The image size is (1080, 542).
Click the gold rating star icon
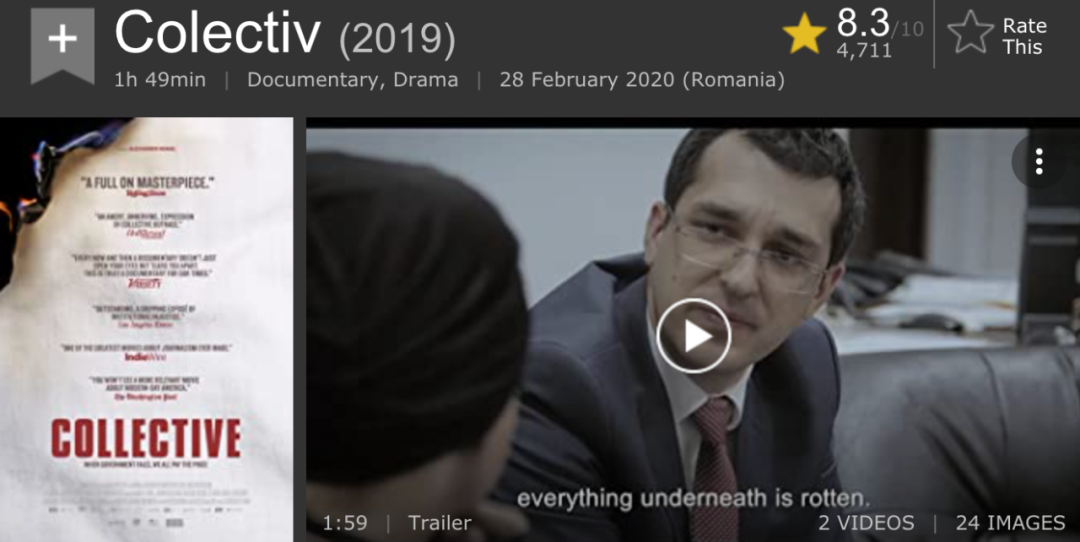804,33
